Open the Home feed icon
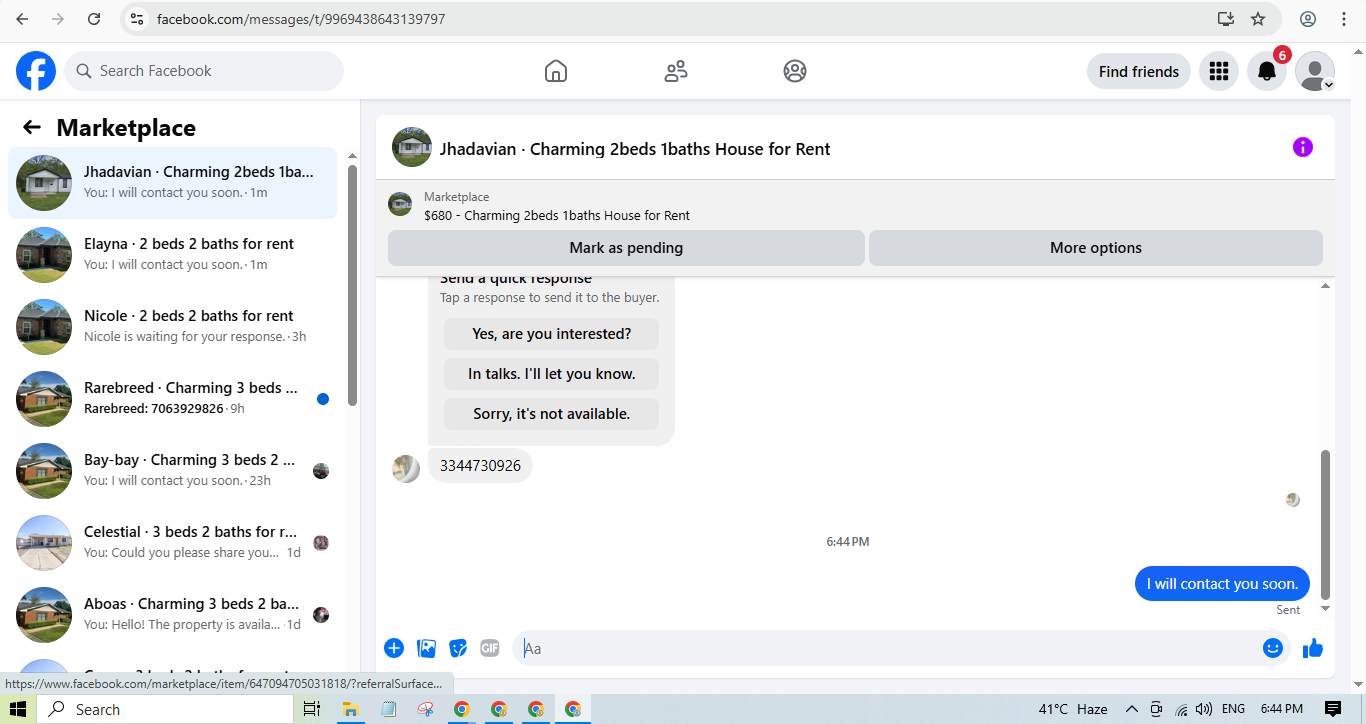Image resolution: width=1366 pixels, height=724 pixels. pos(556,71)
